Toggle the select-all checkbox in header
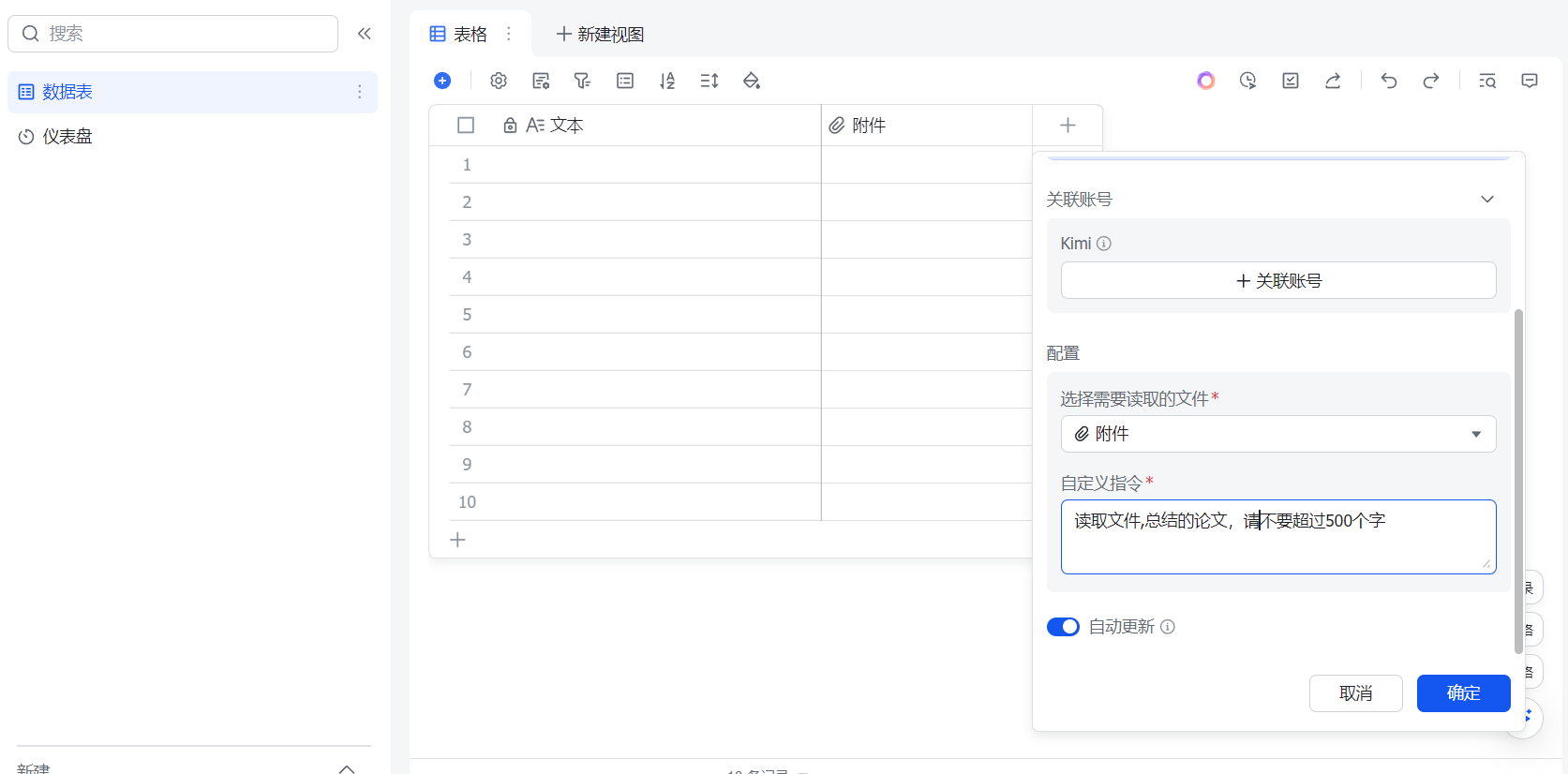 (x=466, y=126)
